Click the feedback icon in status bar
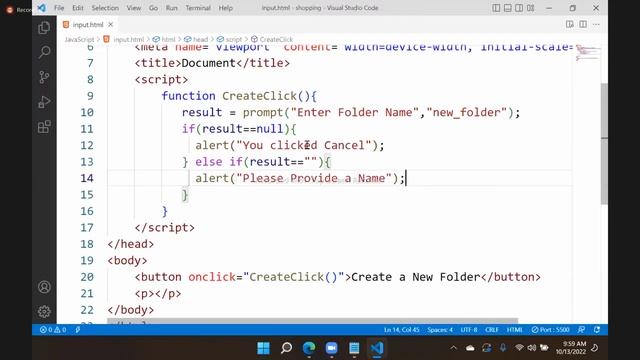 click(582, 330)
